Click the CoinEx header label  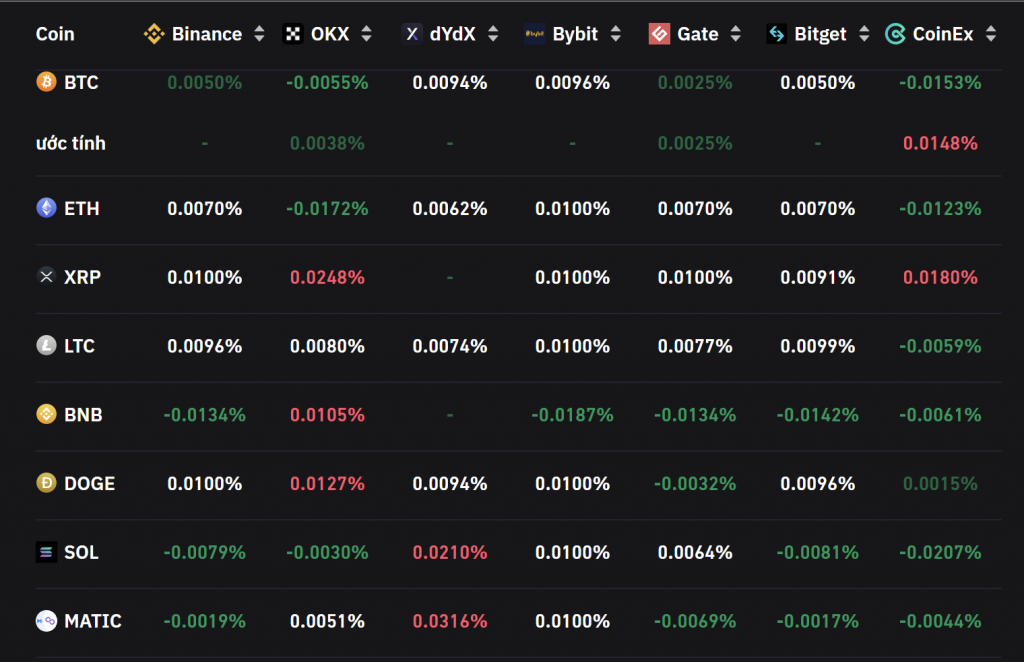click(943, 34)
